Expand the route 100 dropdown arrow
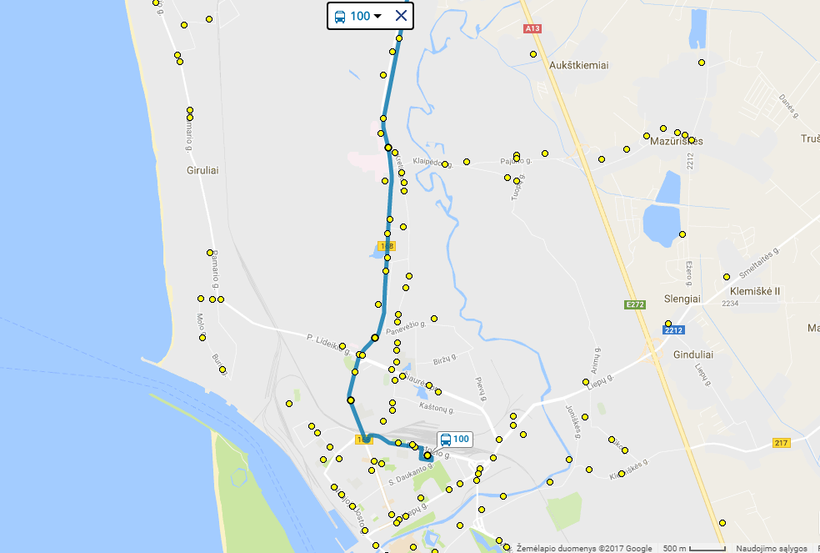This screenshot has height=553, width=820. tap(378, 17)
